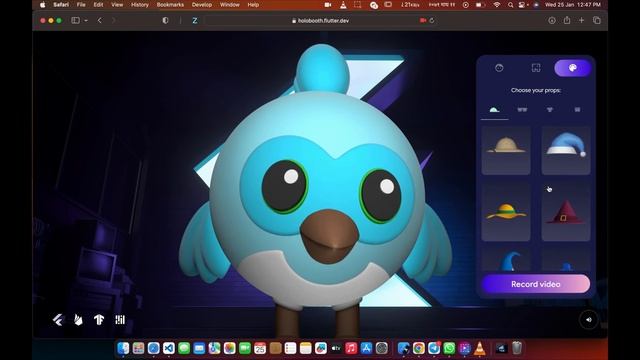Show the tab overview
This screenshot has width=640, height=360.
pos(597,20)
